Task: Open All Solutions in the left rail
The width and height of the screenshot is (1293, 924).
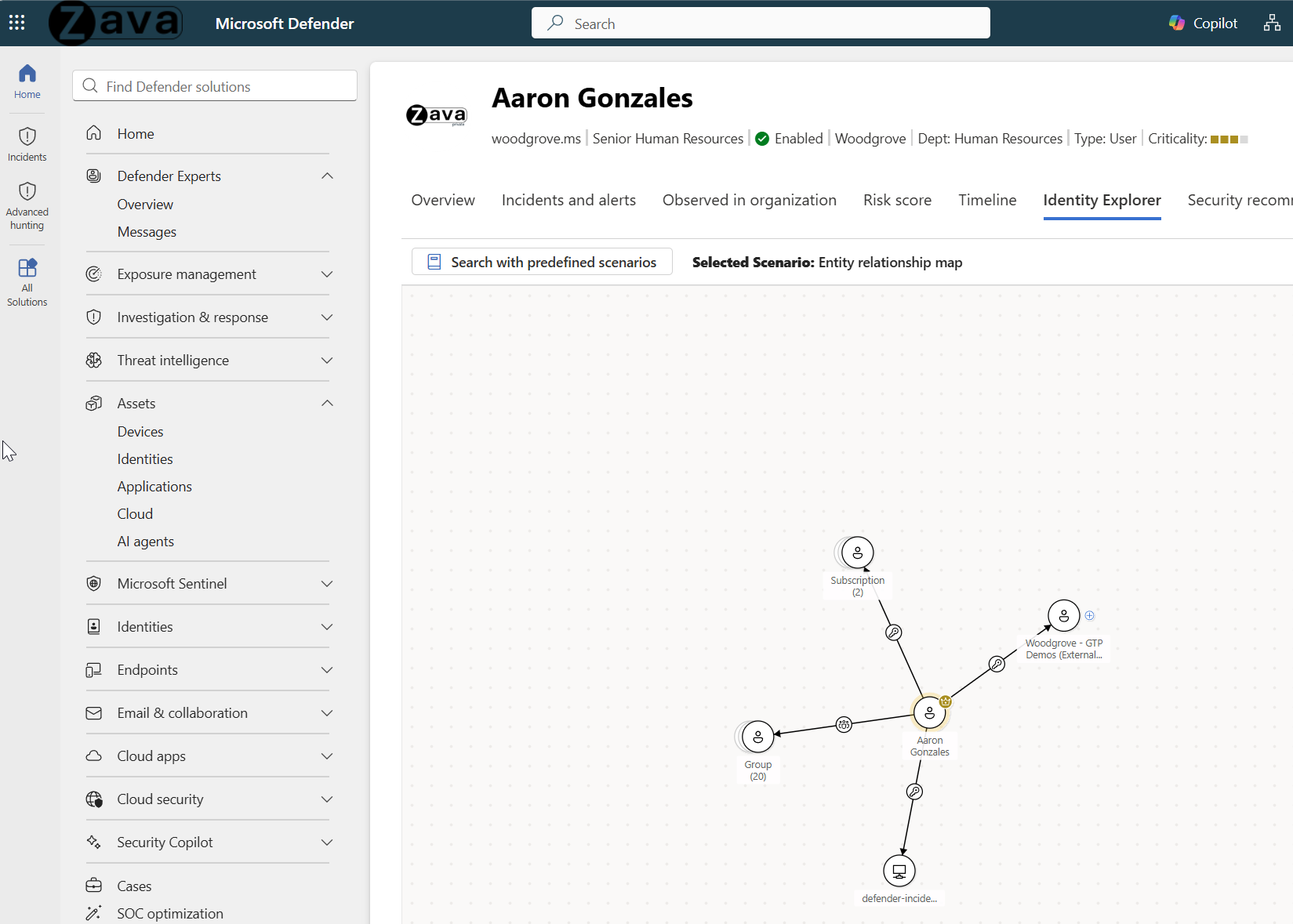Action: [27, 282]
